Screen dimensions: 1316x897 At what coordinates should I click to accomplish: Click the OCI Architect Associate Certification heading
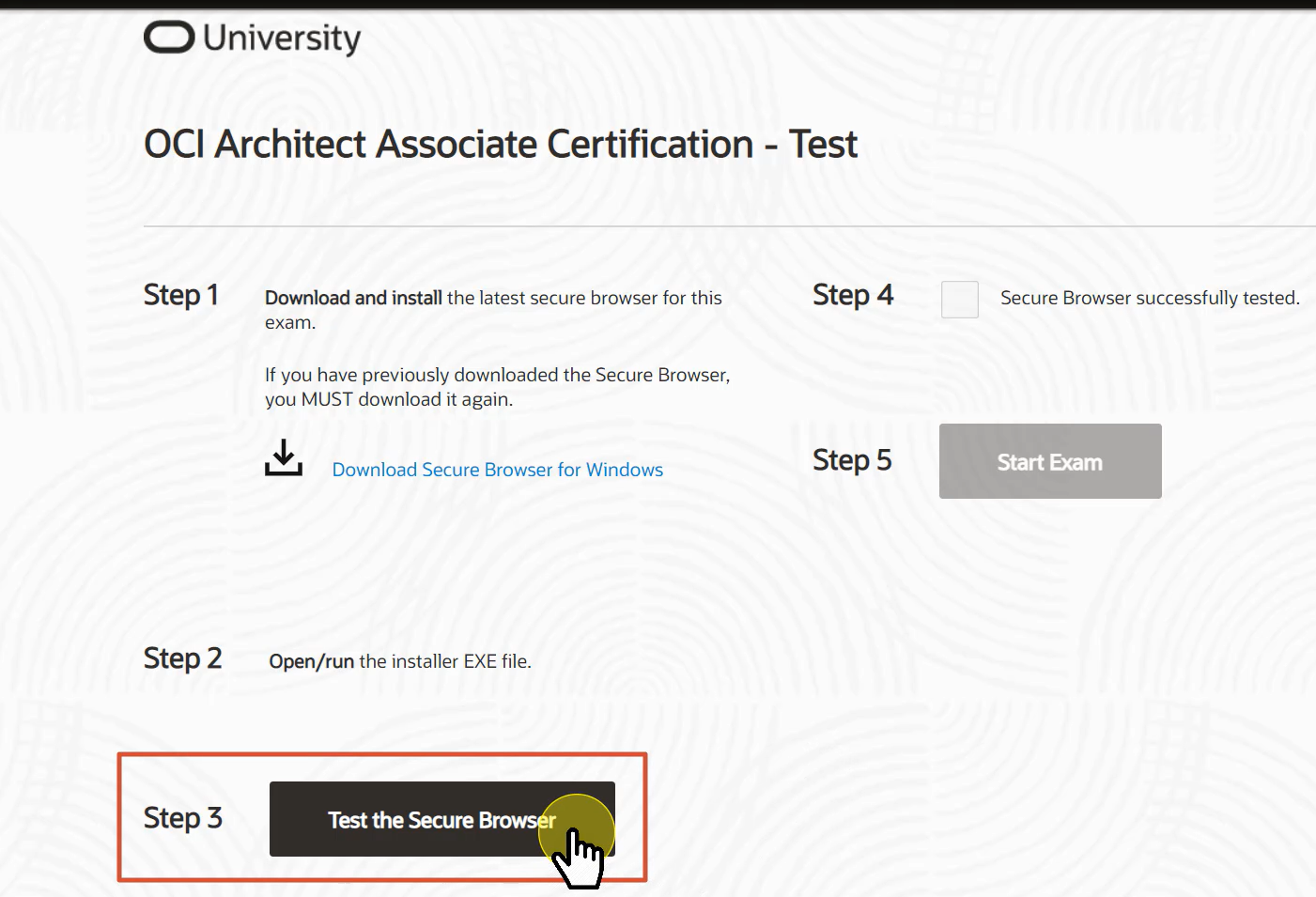[x=500, y=145]
